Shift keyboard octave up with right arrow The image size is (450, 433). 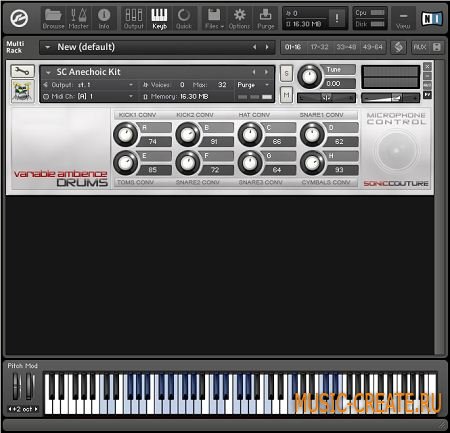[36, 409]
